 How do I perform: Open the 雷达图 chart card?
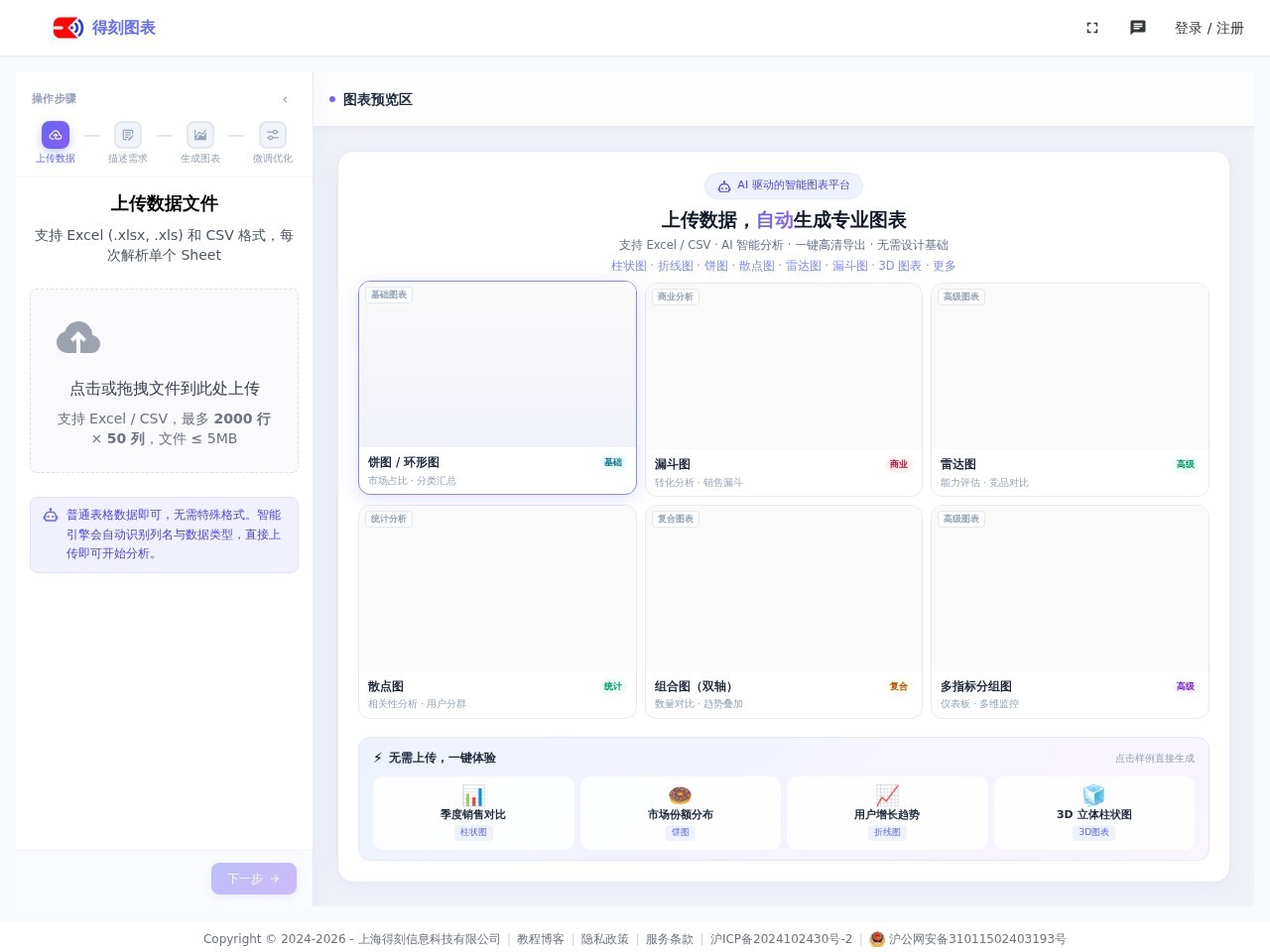pyautogui.click(x=1070, y=390)
